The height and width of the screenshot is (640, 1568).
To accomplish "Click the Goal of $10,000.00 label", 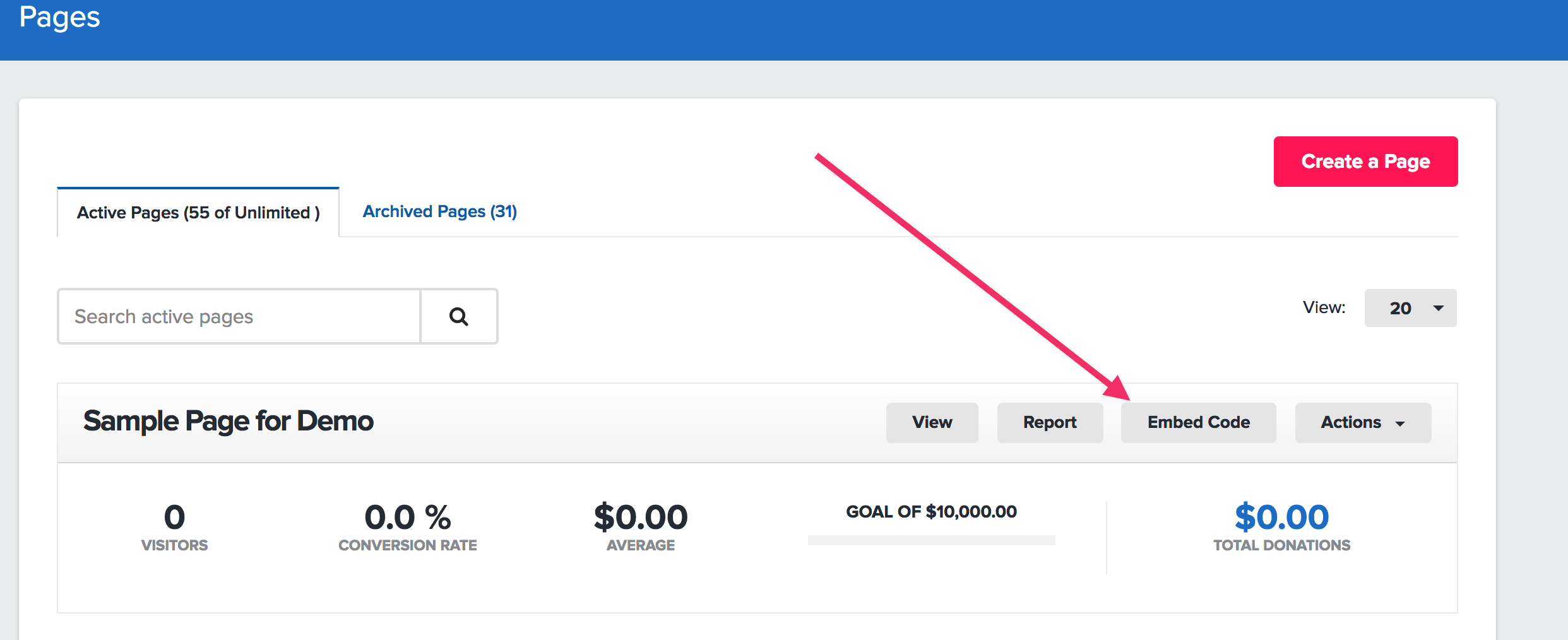I will tap(931, 512).
